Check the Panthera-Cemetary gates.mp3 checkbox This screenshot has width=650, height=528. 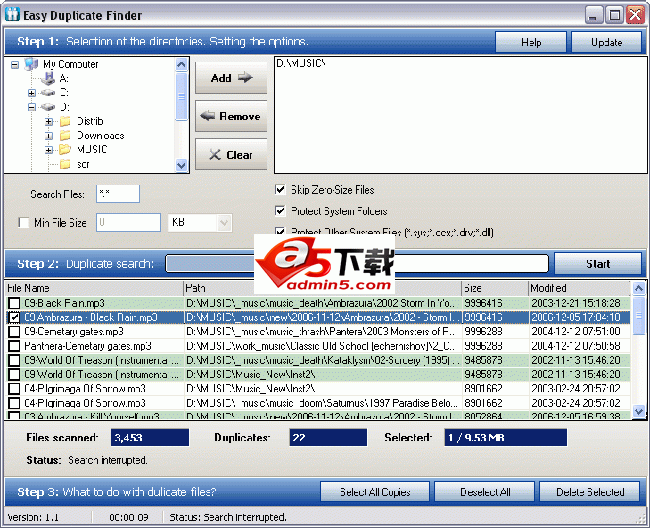tap(14, 346)
